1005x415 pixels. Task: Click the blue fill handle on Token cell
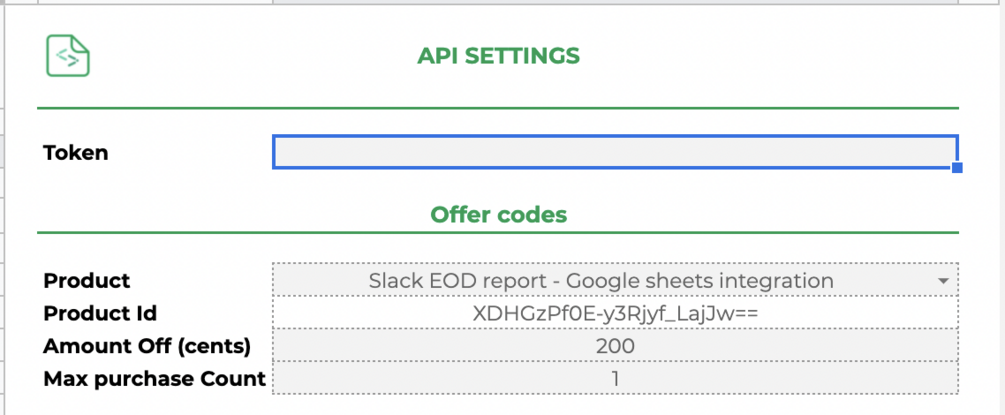[x=957, y=168]
